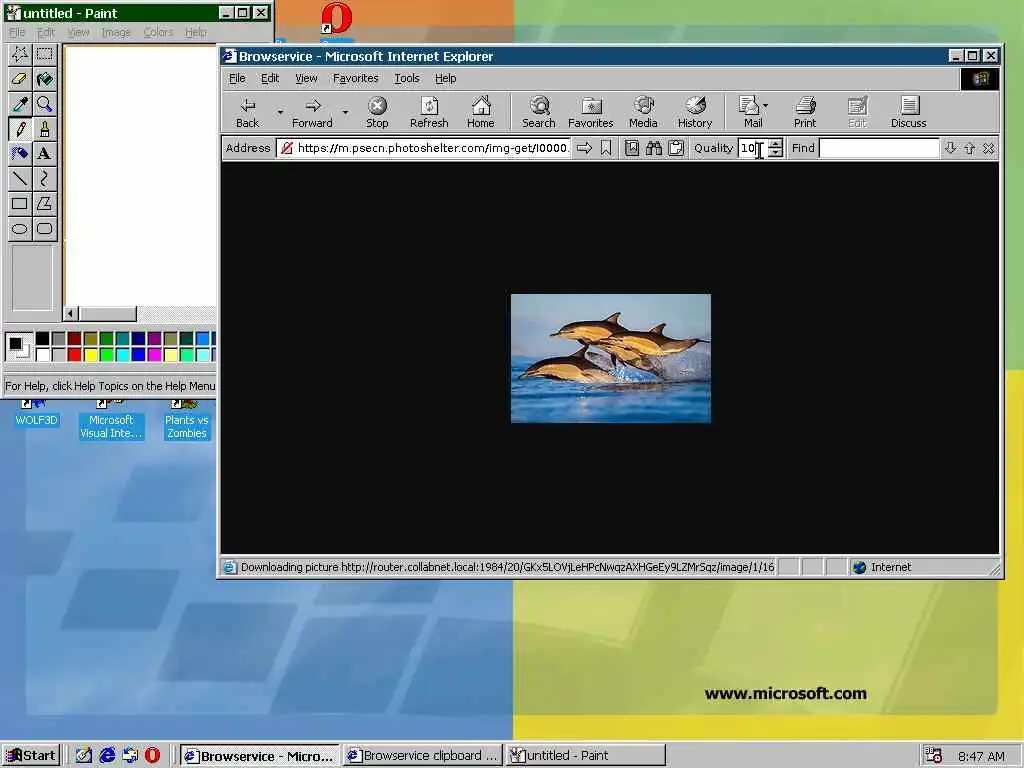Viewport: 1024px width, 768px height.
Task: Click the clipboard icon in the Browservice bar
Action: tap(676, 148)
